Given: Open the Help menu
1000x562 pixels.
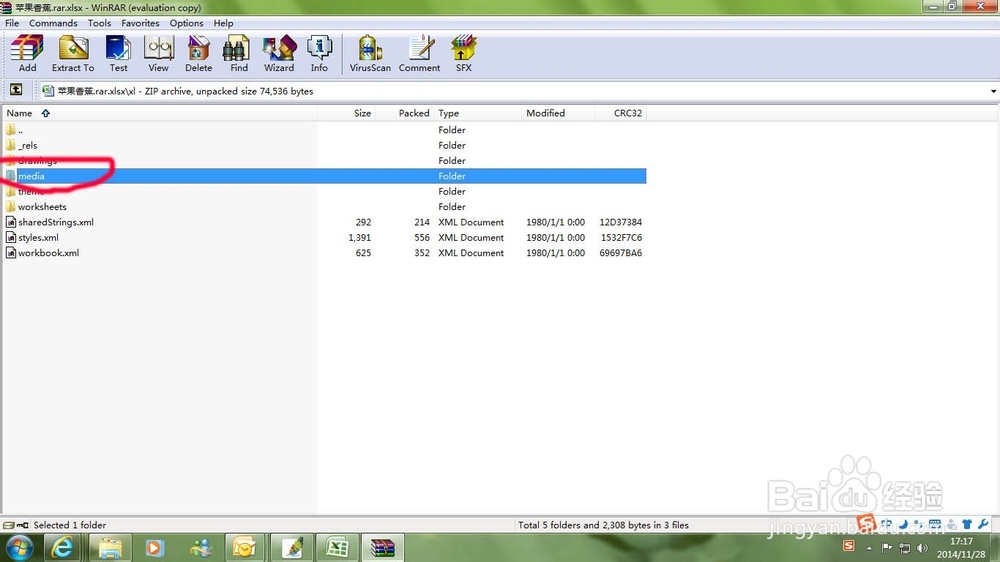Looking at the screenshot, I should point(223,23).
